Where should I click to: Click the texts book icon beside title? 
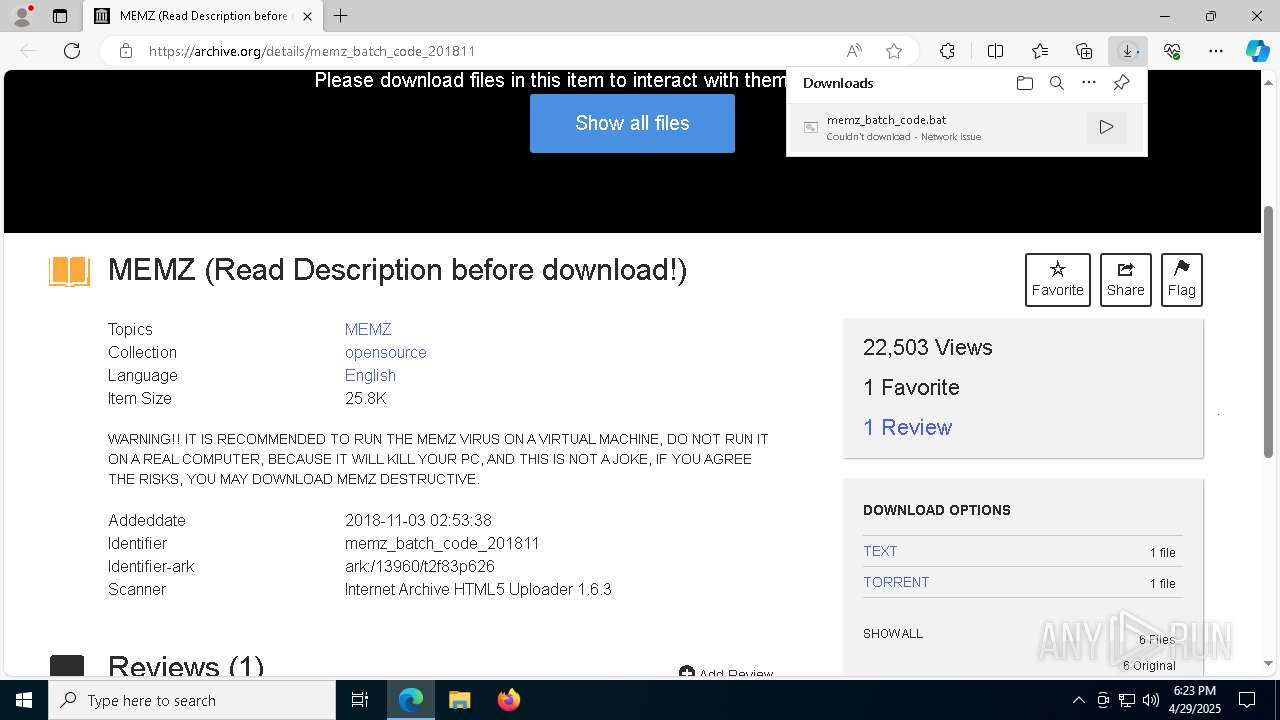pyautogui.click(x=70, y=271)
